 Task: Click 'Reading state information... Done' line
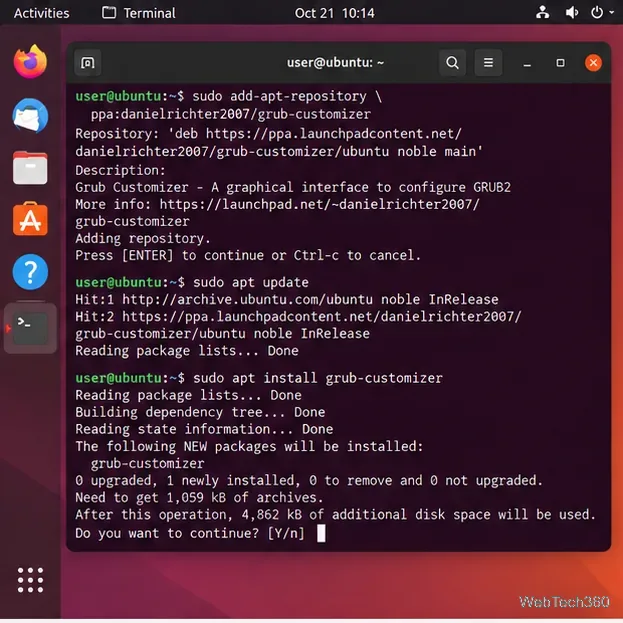pyautogui.click(x=204, y=429)
